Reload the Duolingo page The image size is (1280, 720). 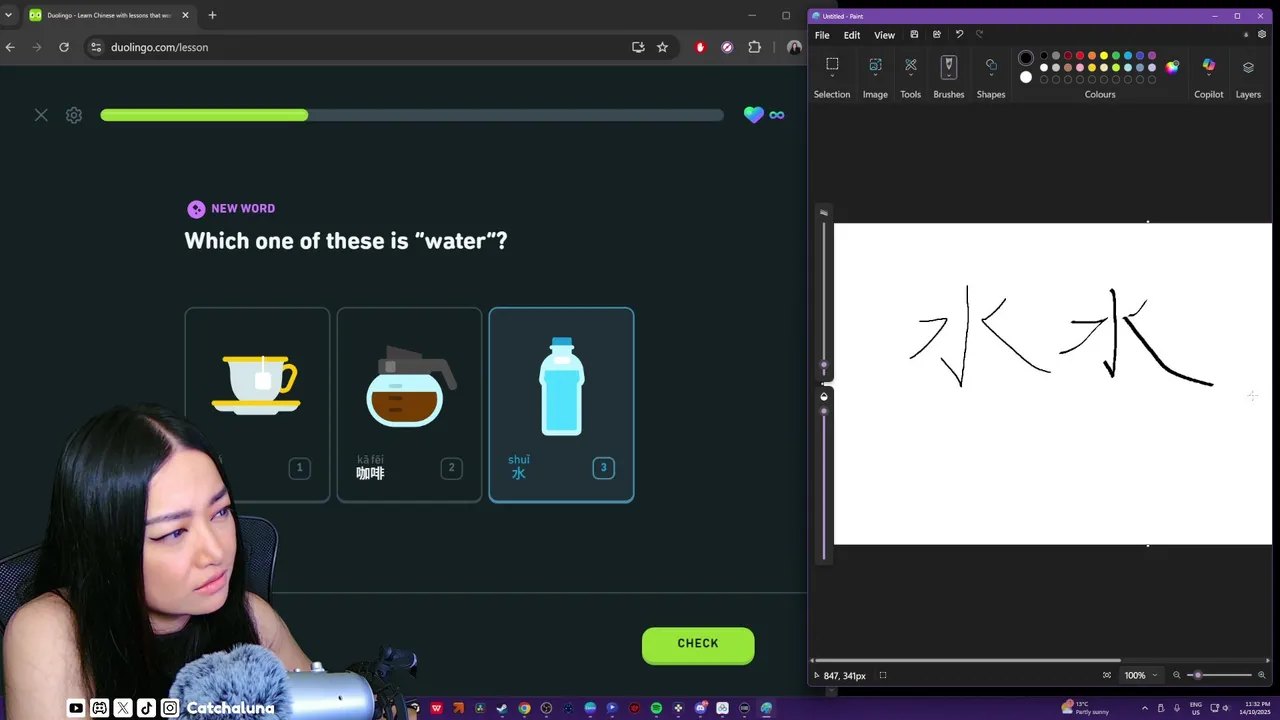(64, 47)
